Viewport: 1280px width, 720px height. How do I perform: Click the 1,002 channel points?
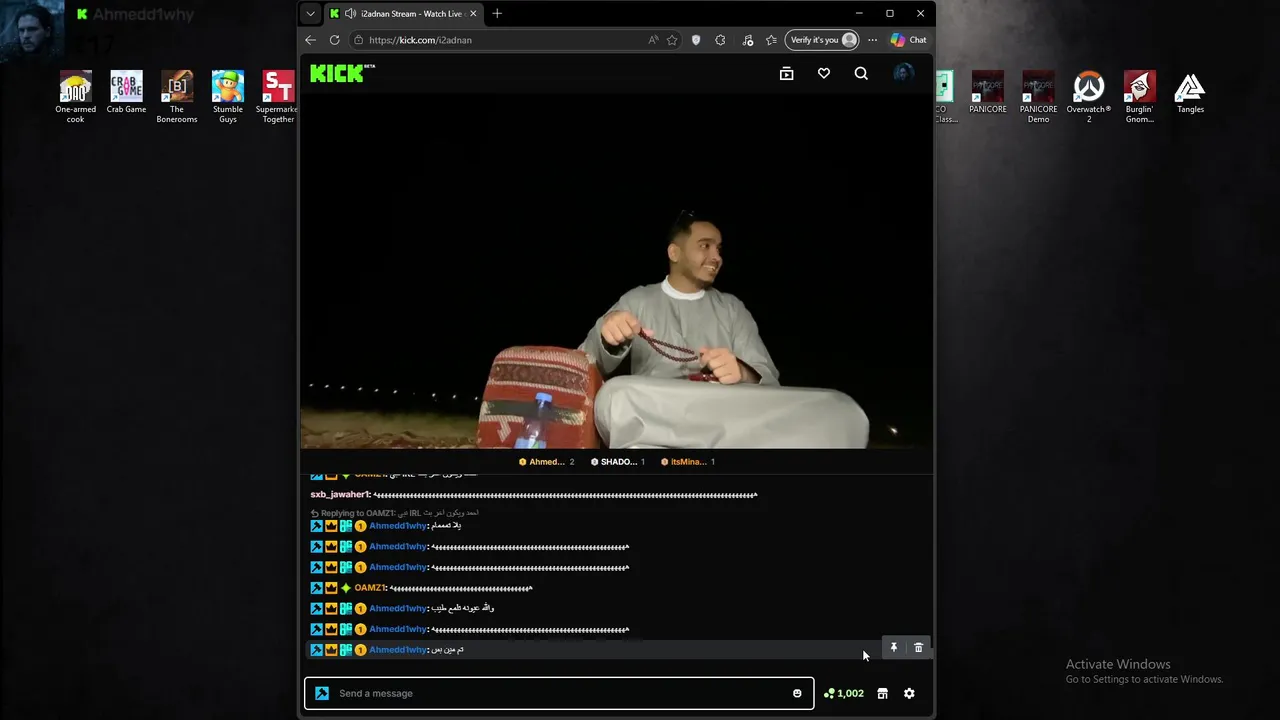pyautogui.click(x=844, y=693)
